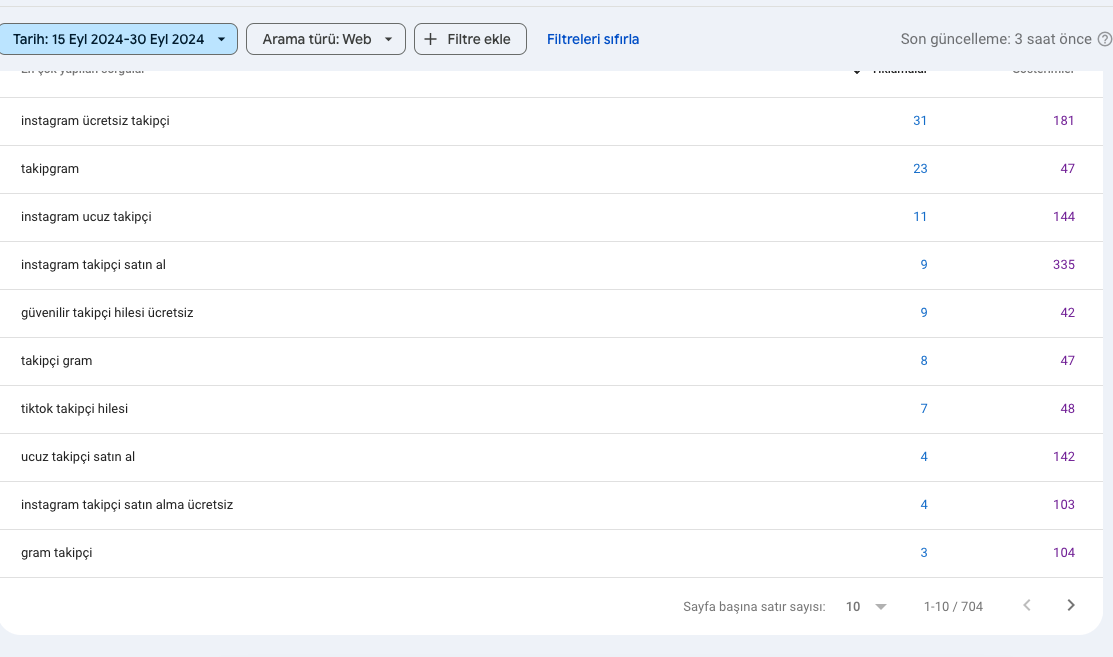Select query 'instagram takipçi satın alma ücretsiz'
The width and height of the screenshot is (1113, 657).
tap(127, 504)
